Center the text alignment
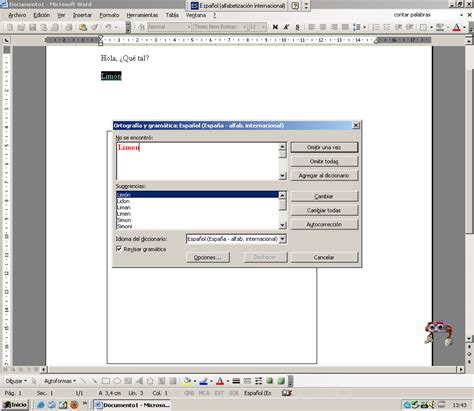This screenshot has height=411, width=474. 323,27
